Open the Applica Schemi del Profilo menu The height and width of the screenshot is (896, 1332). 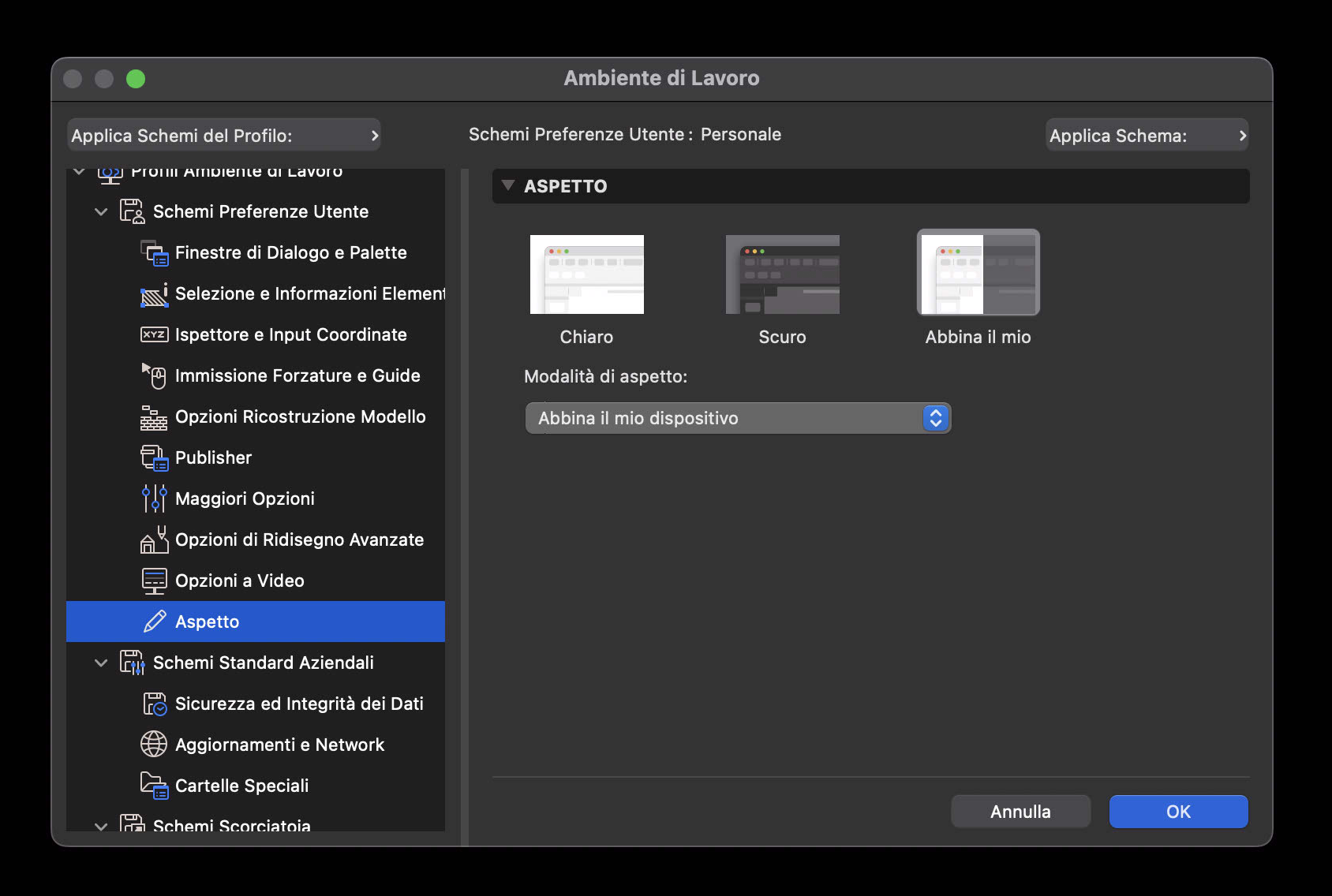click(x=224, y=136)
